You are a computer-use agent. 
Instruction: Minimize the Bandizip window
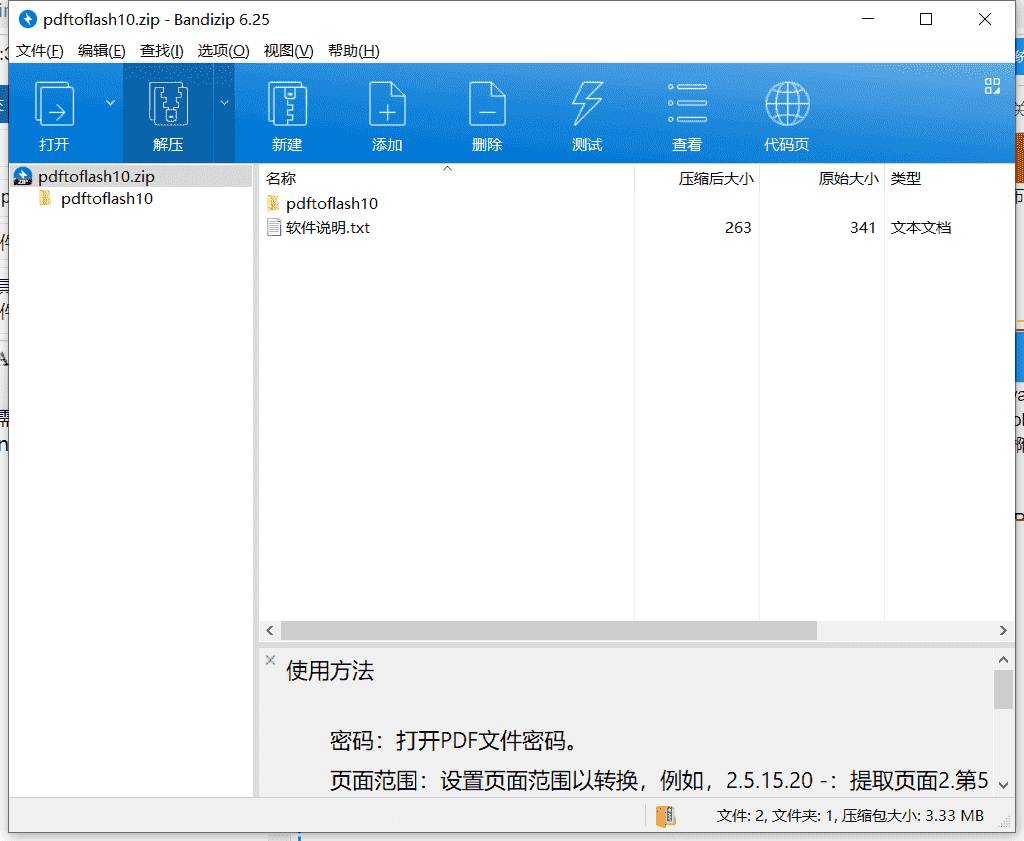coord(868,19)
